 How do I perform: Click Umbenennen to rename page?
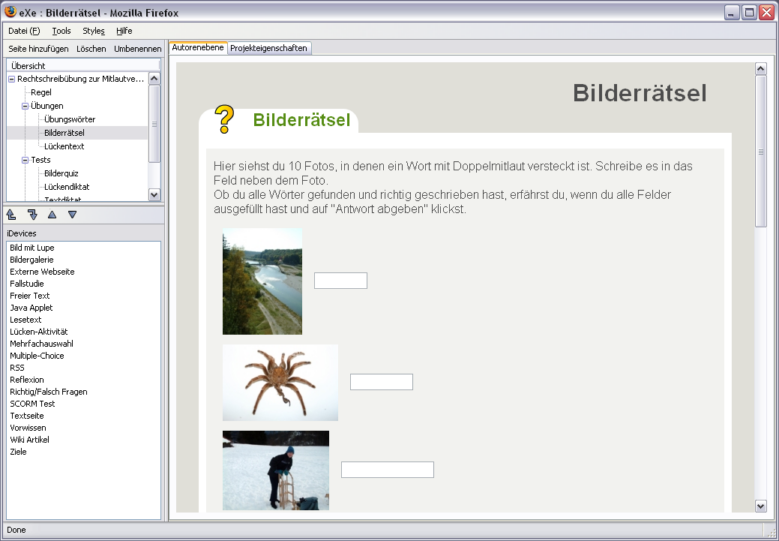(x=138, y=49)
